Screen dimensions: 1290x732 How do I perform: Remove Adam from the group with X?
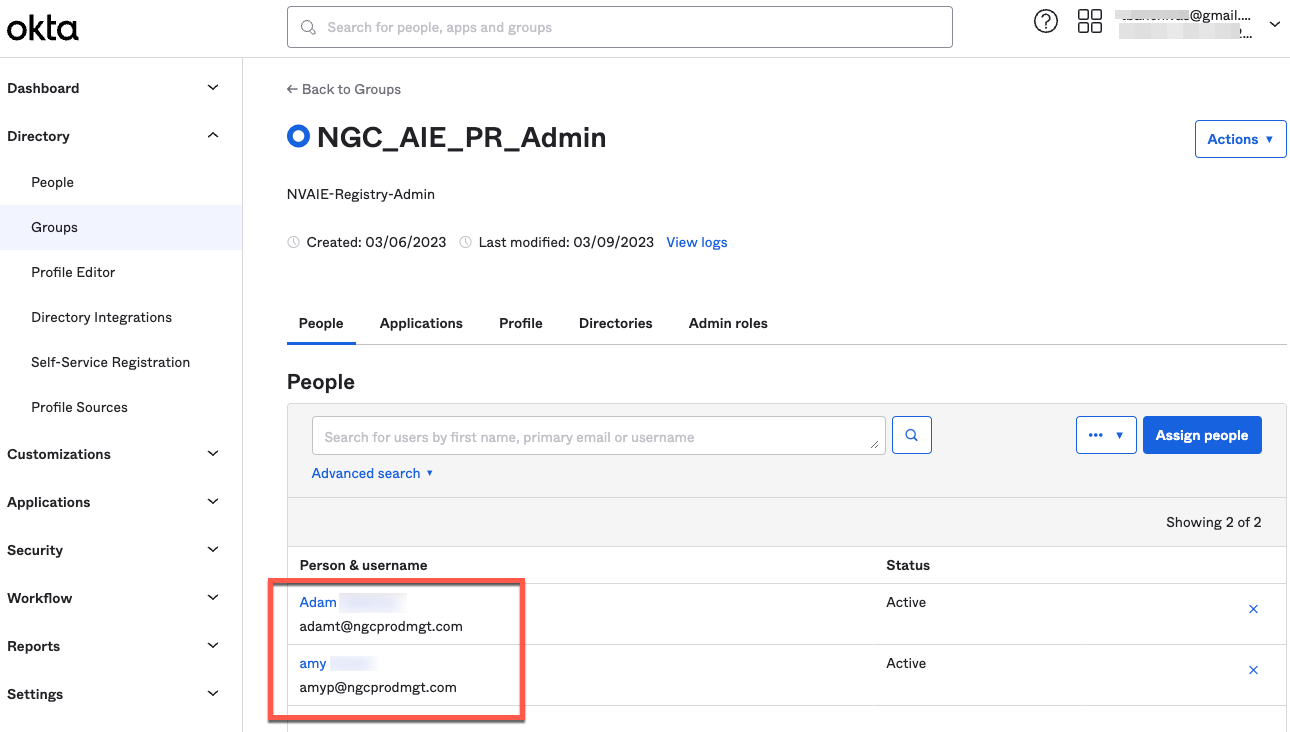[x=1253, y=609]
